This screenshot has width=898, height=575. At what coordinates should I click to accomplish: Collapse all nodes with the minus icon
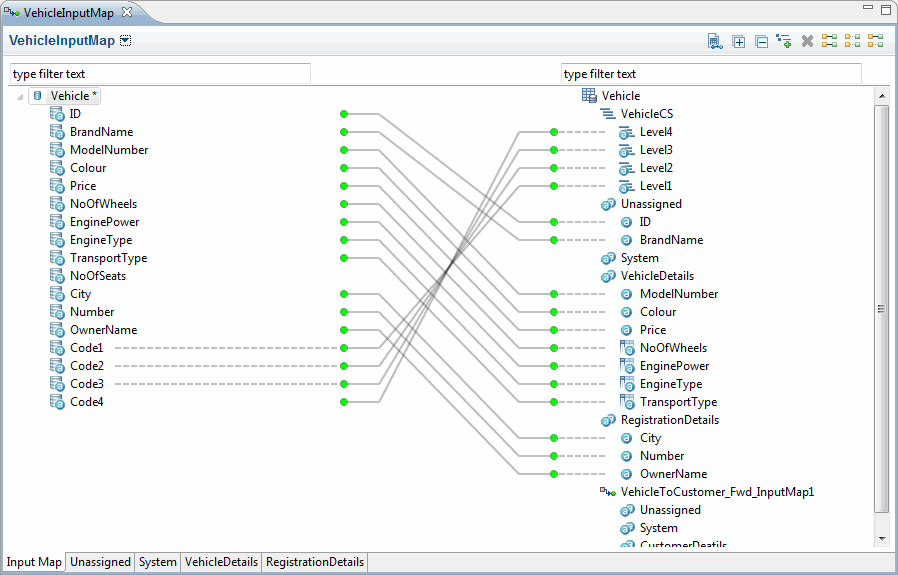pyautogui.click(x=761, y=41)
